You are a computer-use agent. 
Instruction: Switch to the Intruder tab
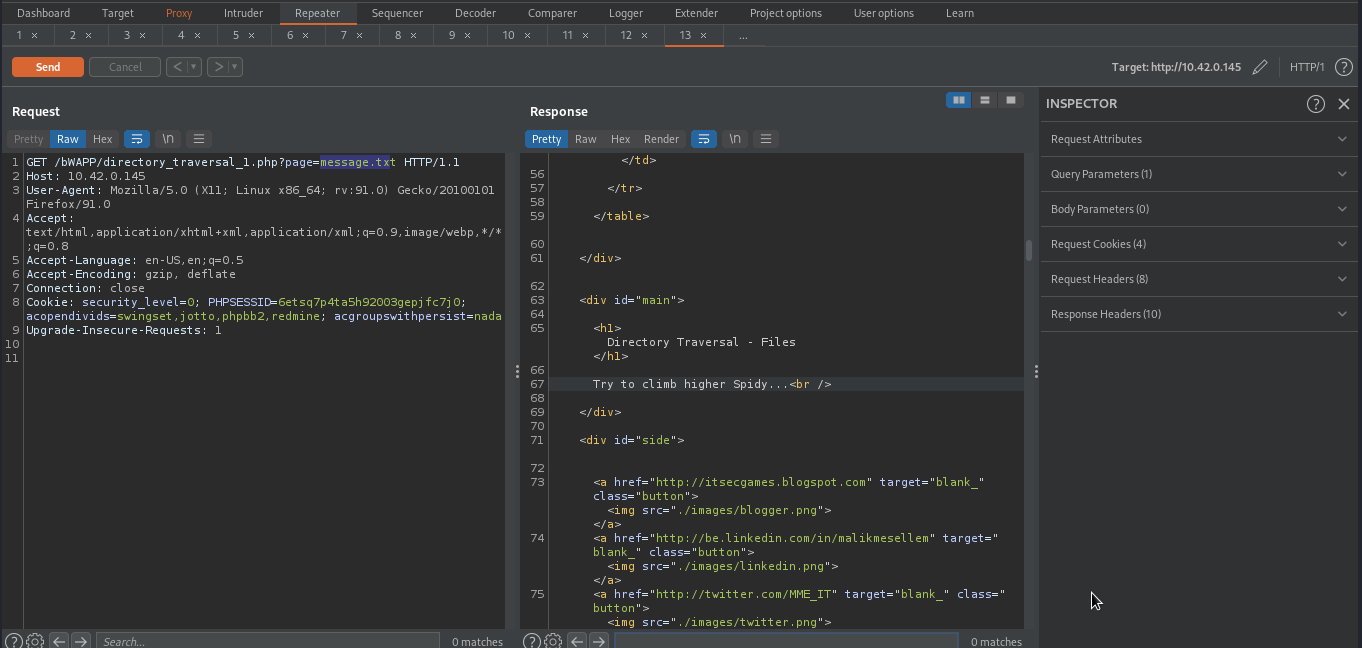[x=243, y=13]
